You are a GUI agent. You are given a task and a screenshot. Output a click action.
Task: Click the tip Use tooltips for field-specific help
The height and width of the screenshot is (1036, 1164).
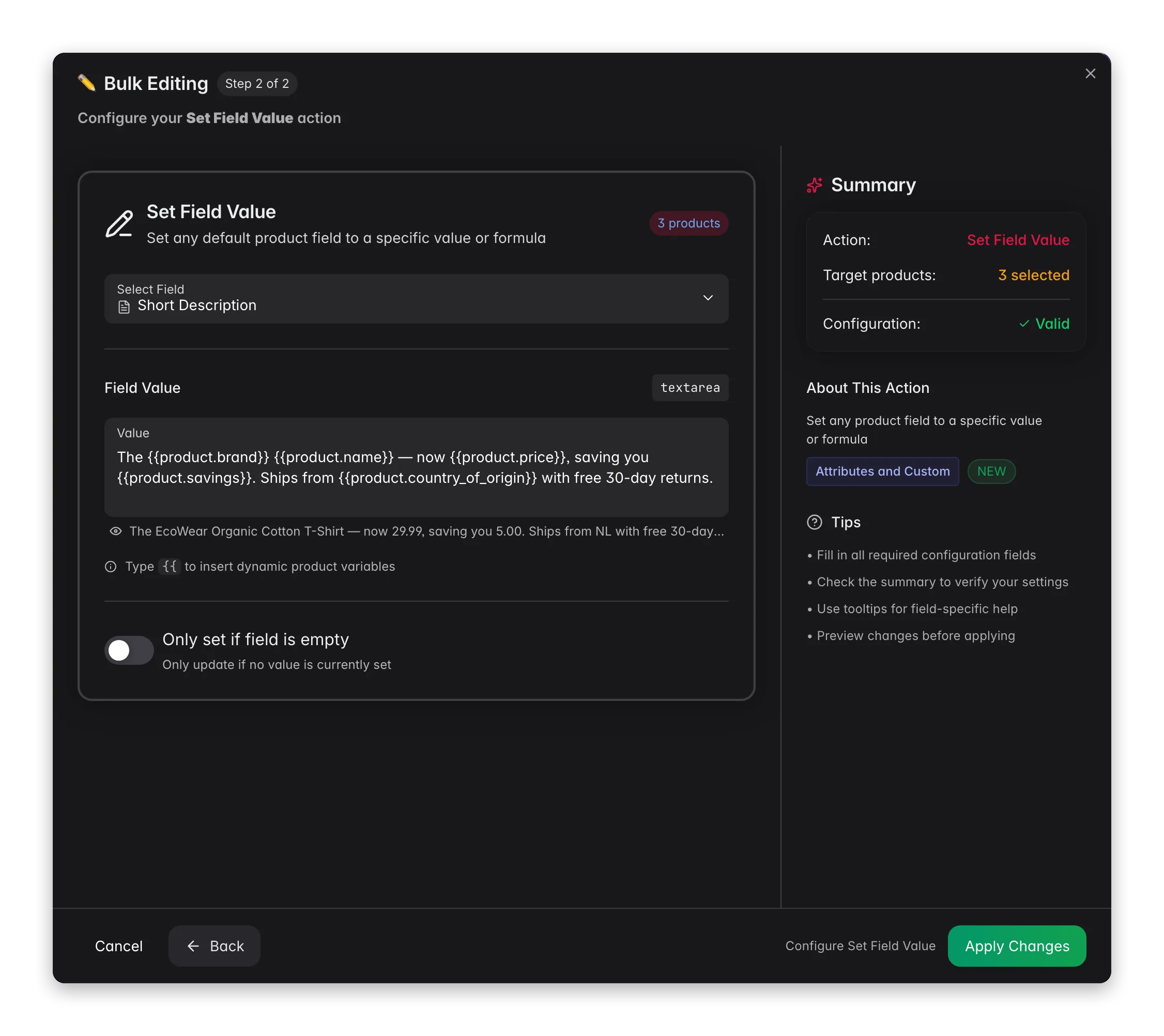click(x=917, y=608)
